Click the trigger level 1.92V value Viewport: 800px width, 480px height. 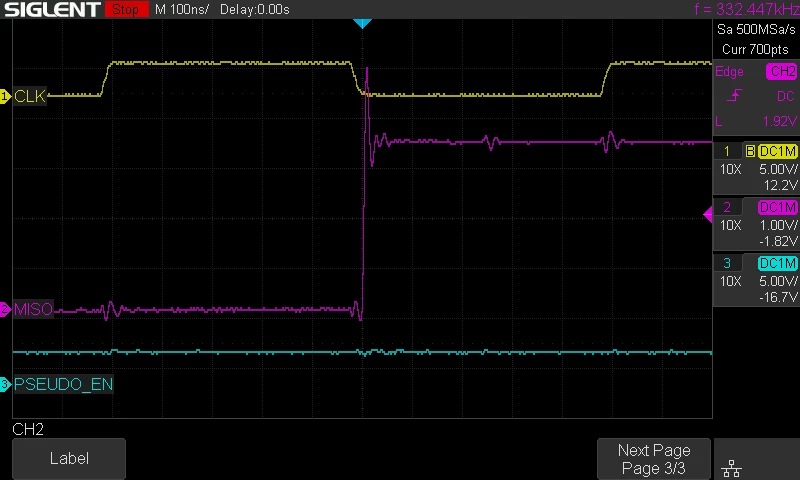pyautogui.click(x=780, y=121)
